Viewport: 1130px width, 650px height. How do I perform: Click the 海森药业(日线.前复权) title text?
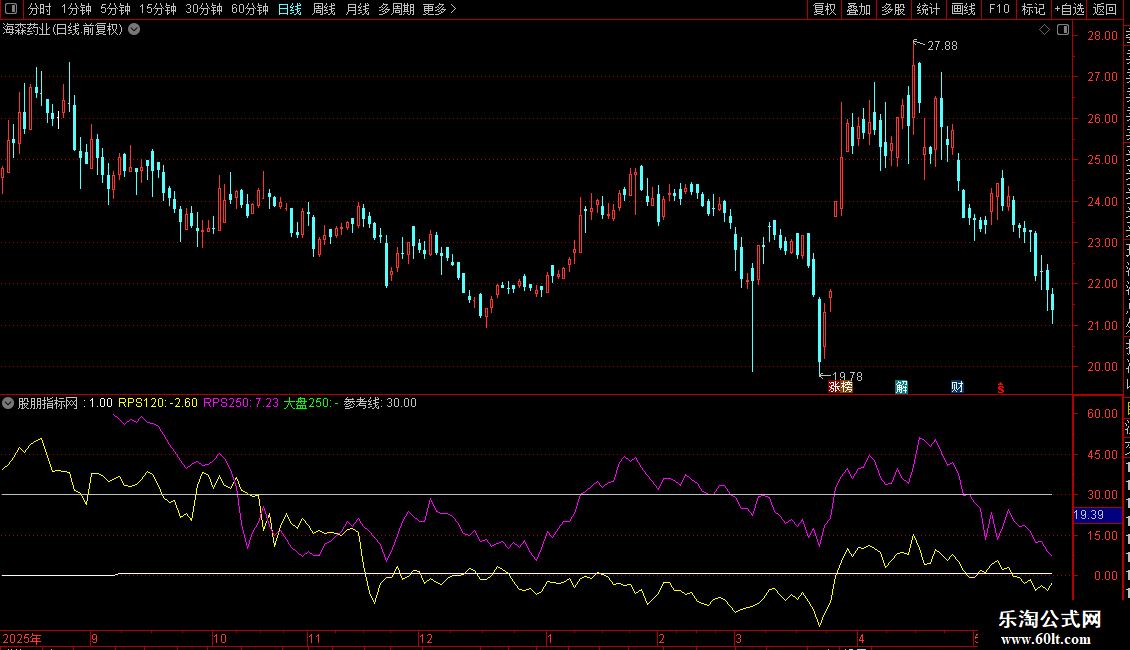pos(63,30)
